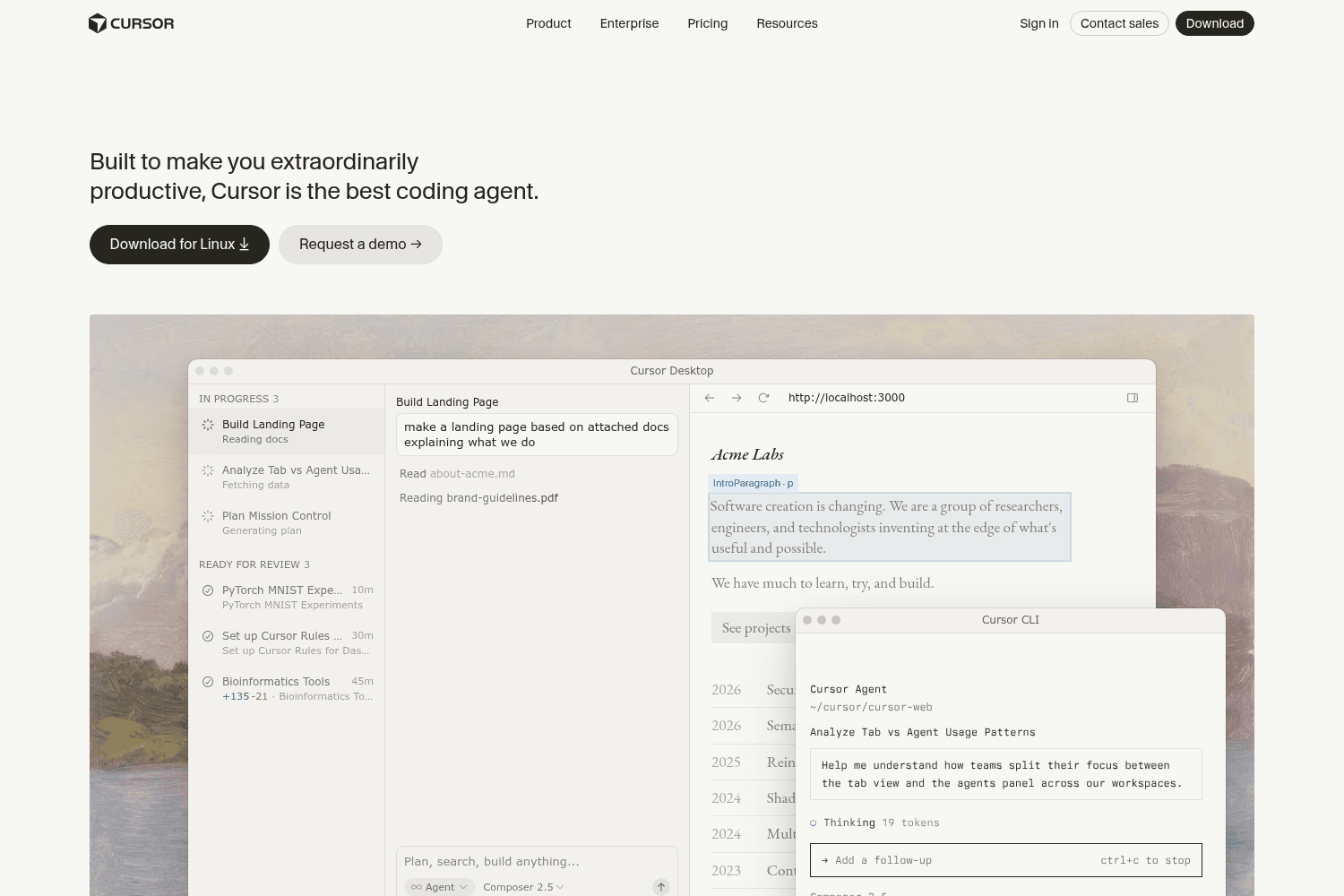Click the Cursor logo in header
Image resolution: width=1344 pixels, height=896 pixels.
tap(132, 23)
